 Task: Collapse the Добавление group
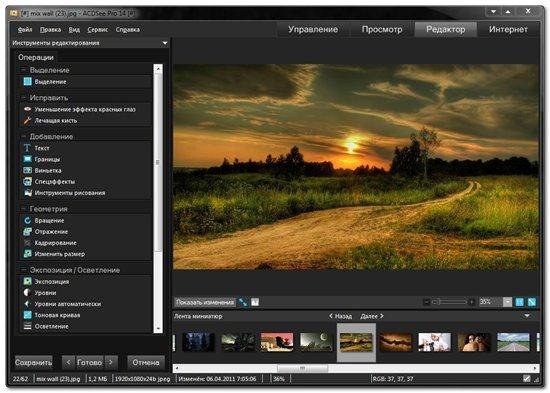(x=24, y=136)
